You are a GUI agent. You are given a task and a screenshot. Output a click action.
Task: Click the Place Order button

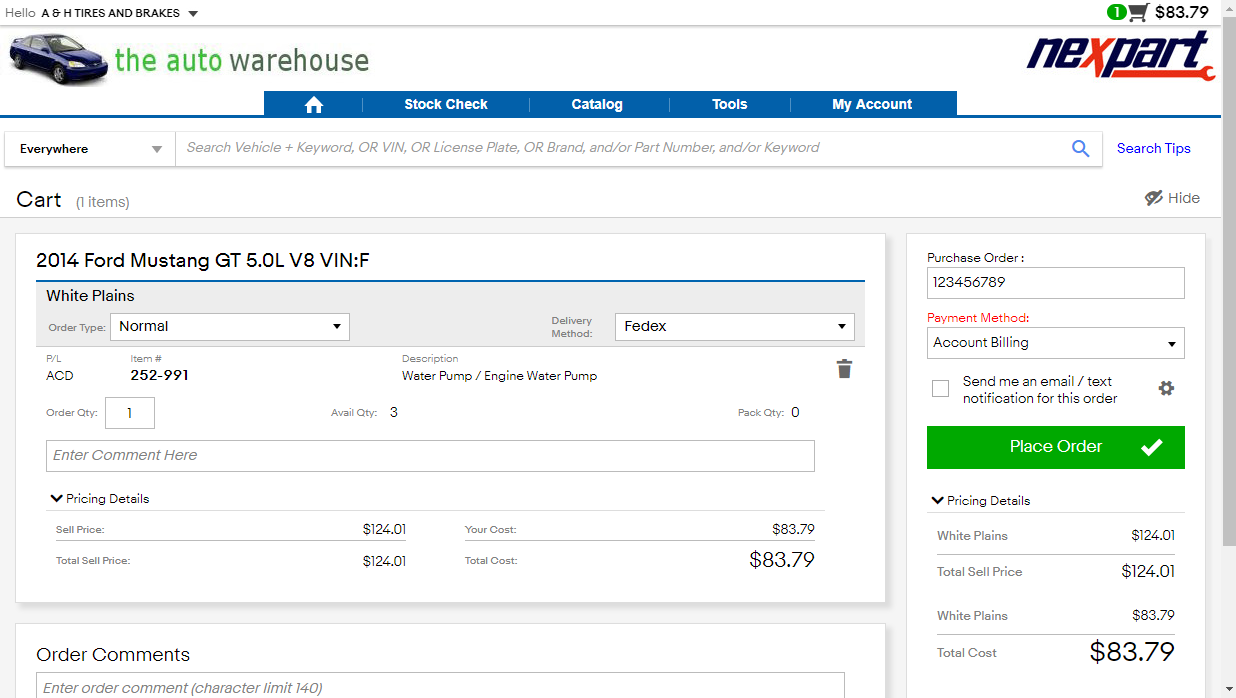click(1055, 447)
